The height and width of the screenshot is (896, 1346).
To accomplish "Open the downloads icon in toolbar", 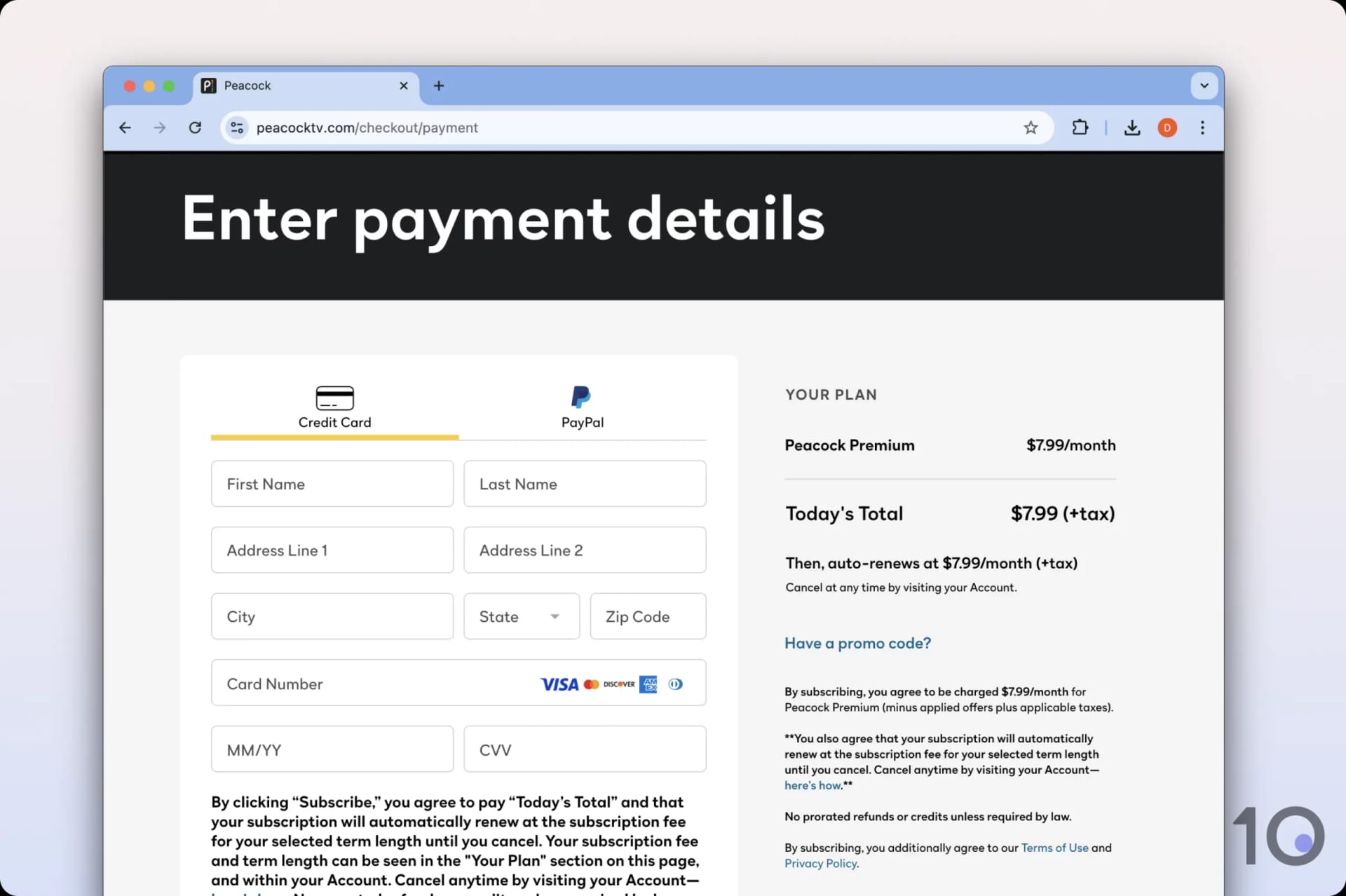I will point(1132,128).
